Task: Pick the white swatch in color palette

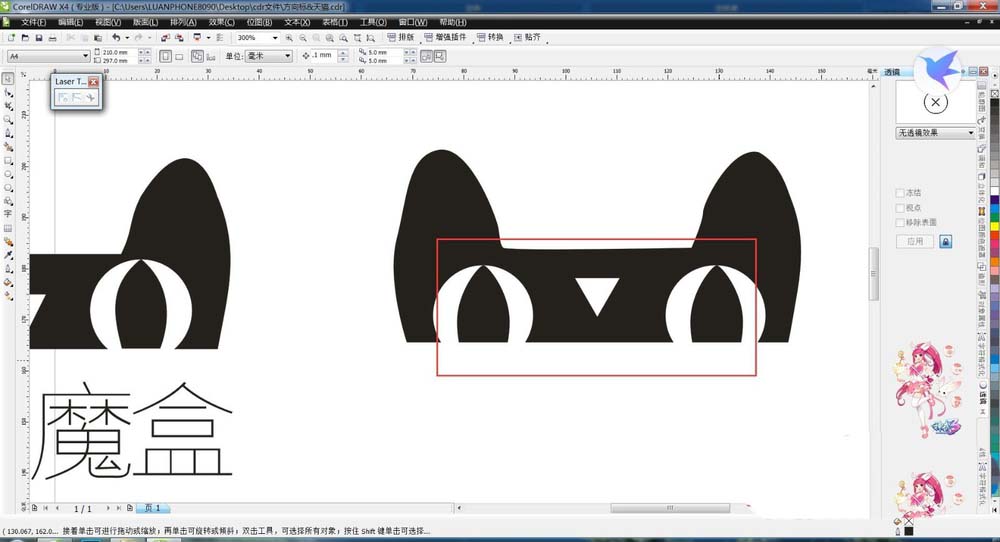Action: [x=994, y=191]
